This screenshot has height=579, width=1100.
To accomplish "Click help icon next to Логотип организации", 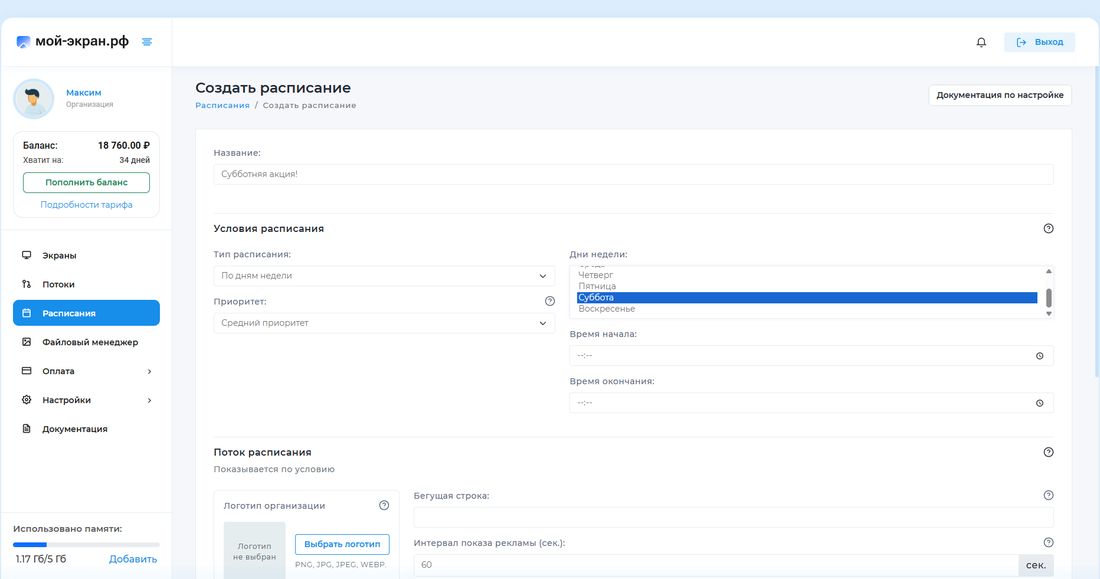I will [x=384, y=506].
